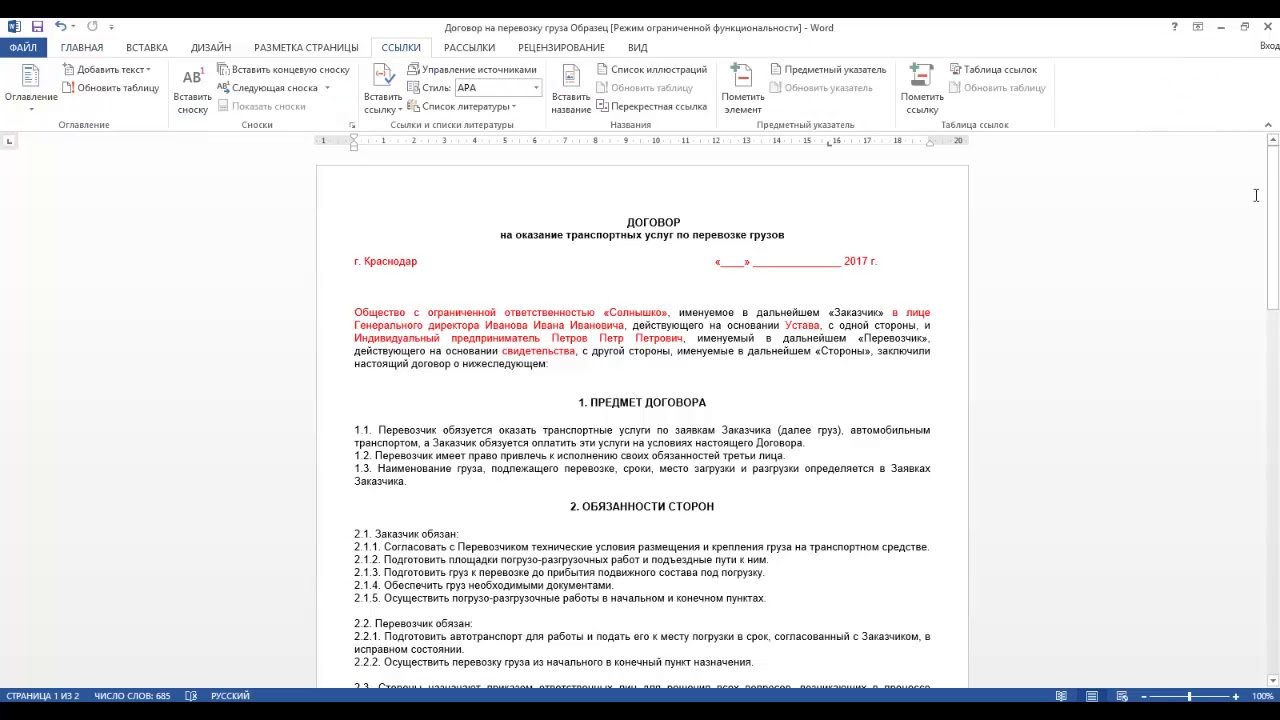Switch to the ДИЗАЙН (Design) tab
Screen dimensions: 1280x720
[x=211, y=47]
